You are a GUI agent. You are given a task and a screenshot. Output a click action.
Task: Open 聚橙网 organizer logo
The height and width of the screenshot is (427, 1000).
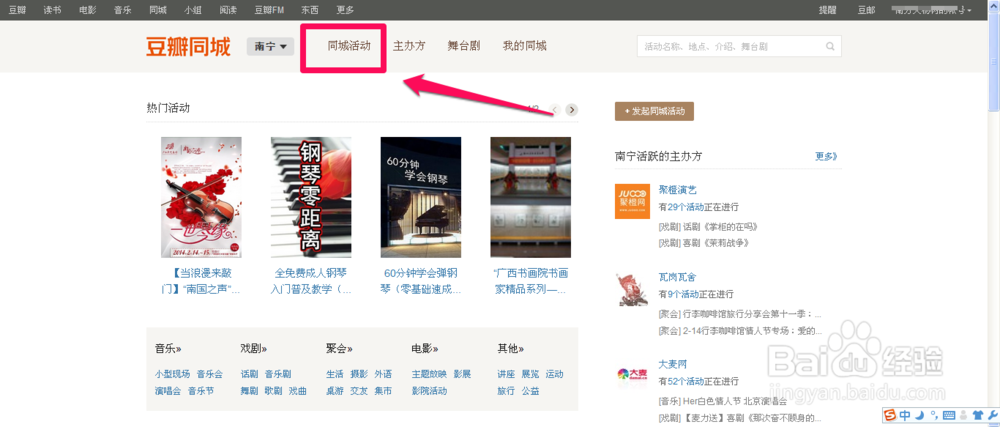(x=632, y=201)
